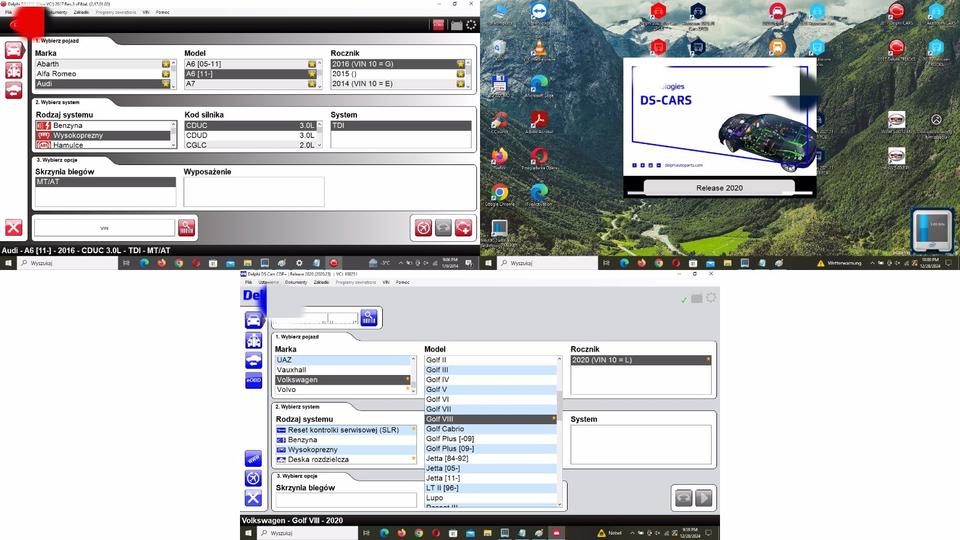
Task: Click the Release 2020 button on DS-CARS splash
Action: (x=719, y=188)
